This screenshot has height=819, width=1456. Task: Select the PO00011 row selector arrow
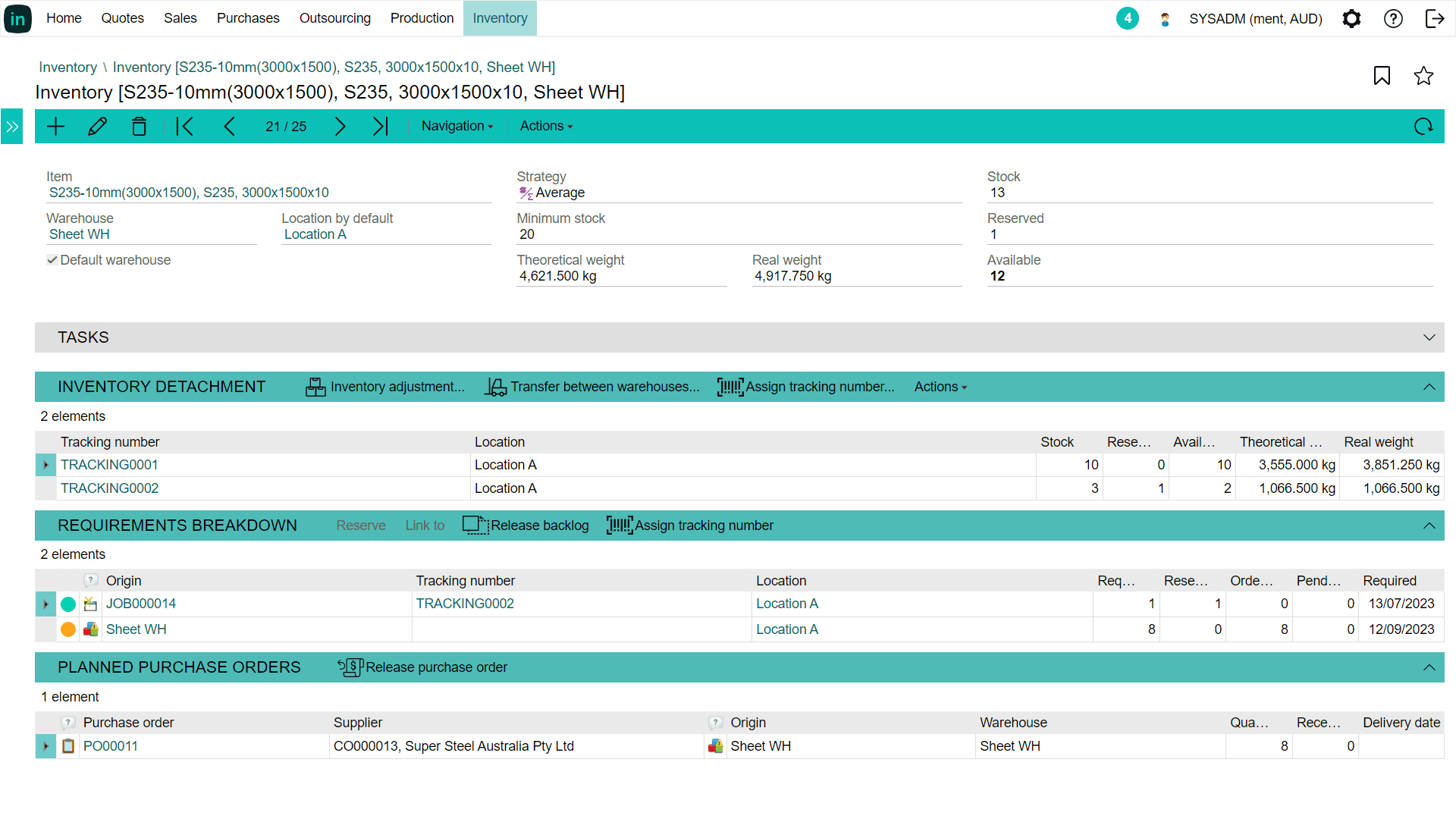(45, 746)
